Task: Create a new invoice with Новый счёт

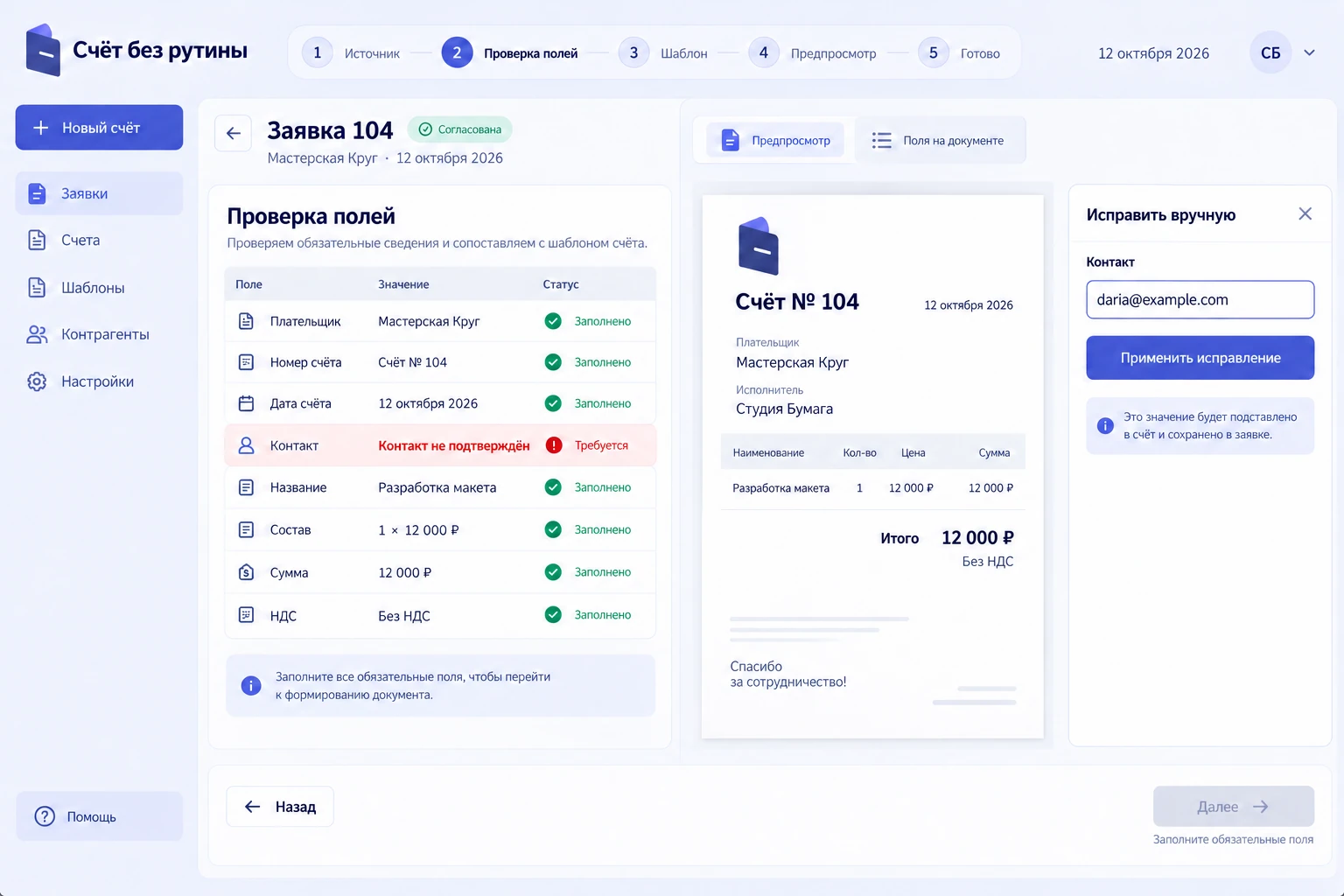Action: coord(99,128)
